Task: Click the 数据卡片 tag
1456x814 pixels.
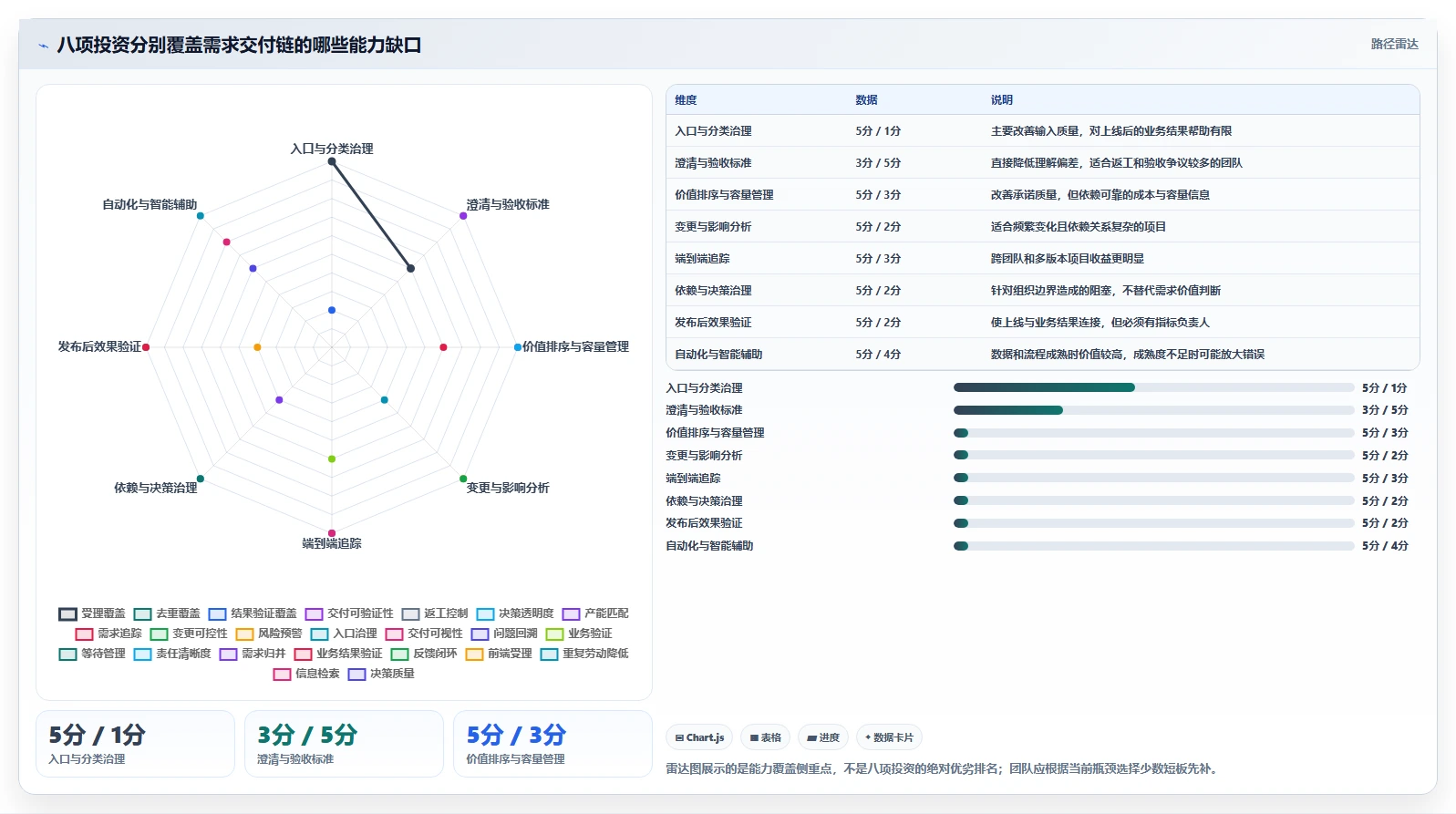Action: pyautogui.click(x=889, y=737)
